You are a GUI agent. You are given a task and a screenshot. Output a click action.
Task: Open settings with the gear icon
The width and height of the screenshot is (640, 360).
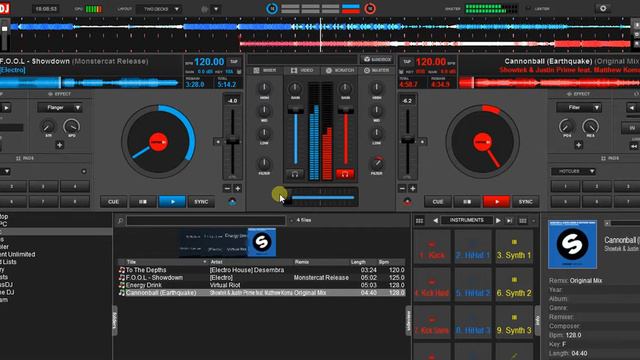(x=603, y=9)
